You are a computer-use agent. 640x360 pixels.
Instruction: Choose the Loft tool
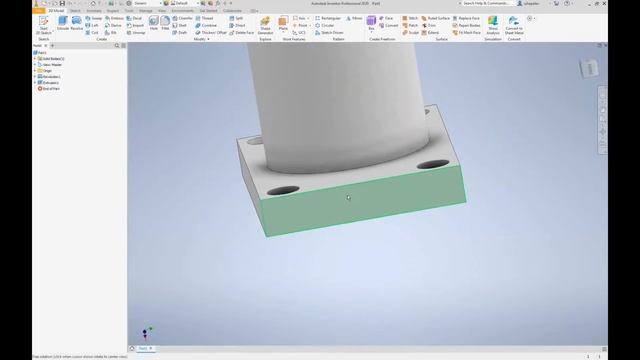point(92,25)
